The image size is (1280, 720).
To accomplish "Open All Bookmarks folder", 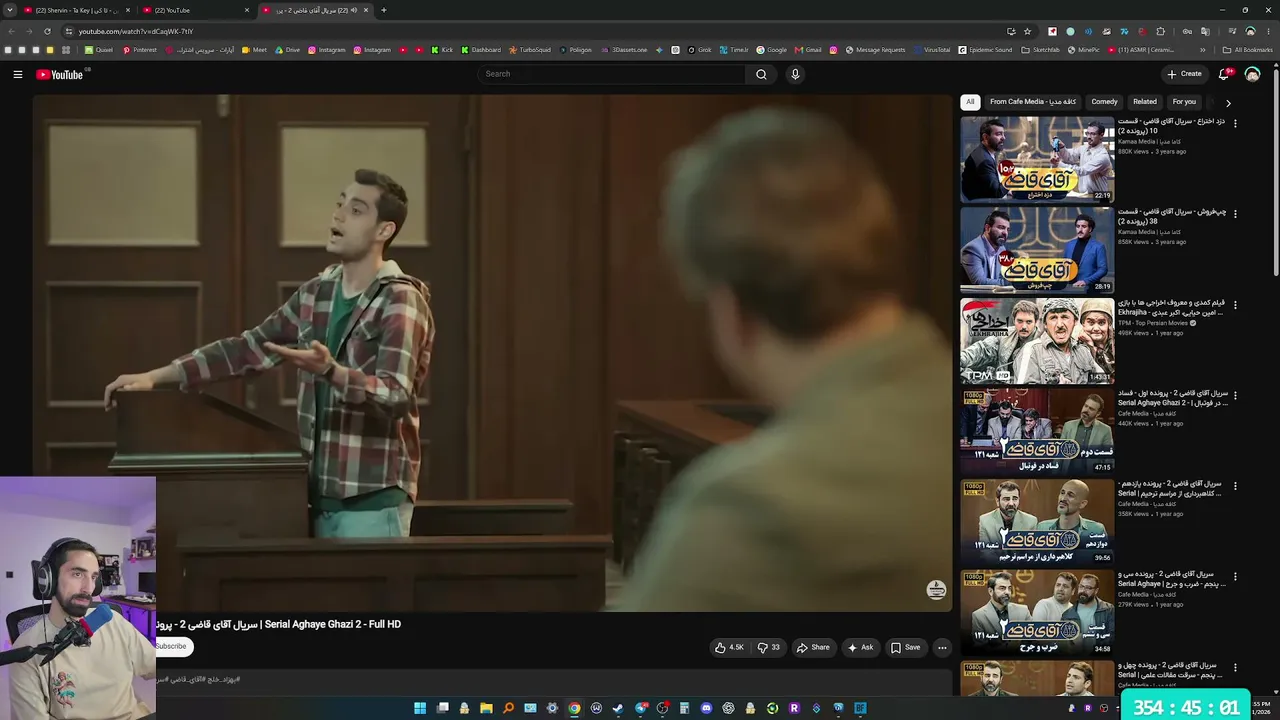I will [1247, 50].
